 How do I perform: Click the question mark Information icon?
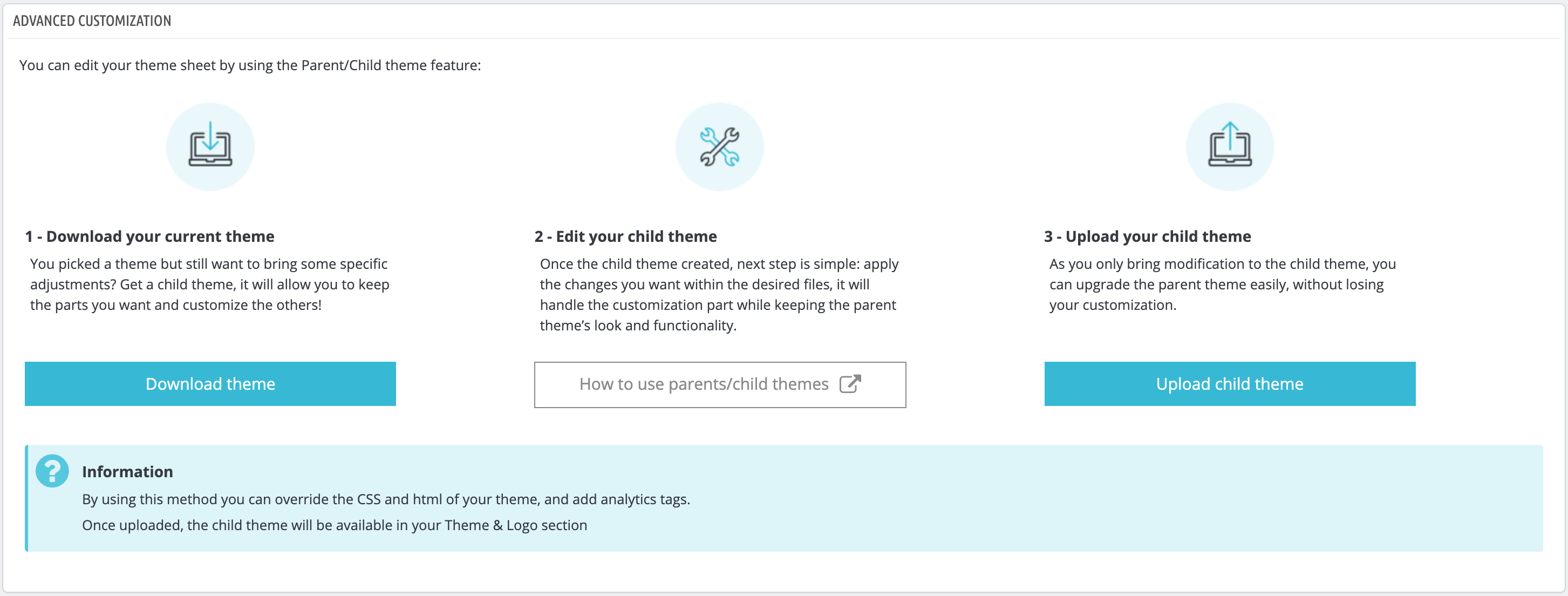52,471
